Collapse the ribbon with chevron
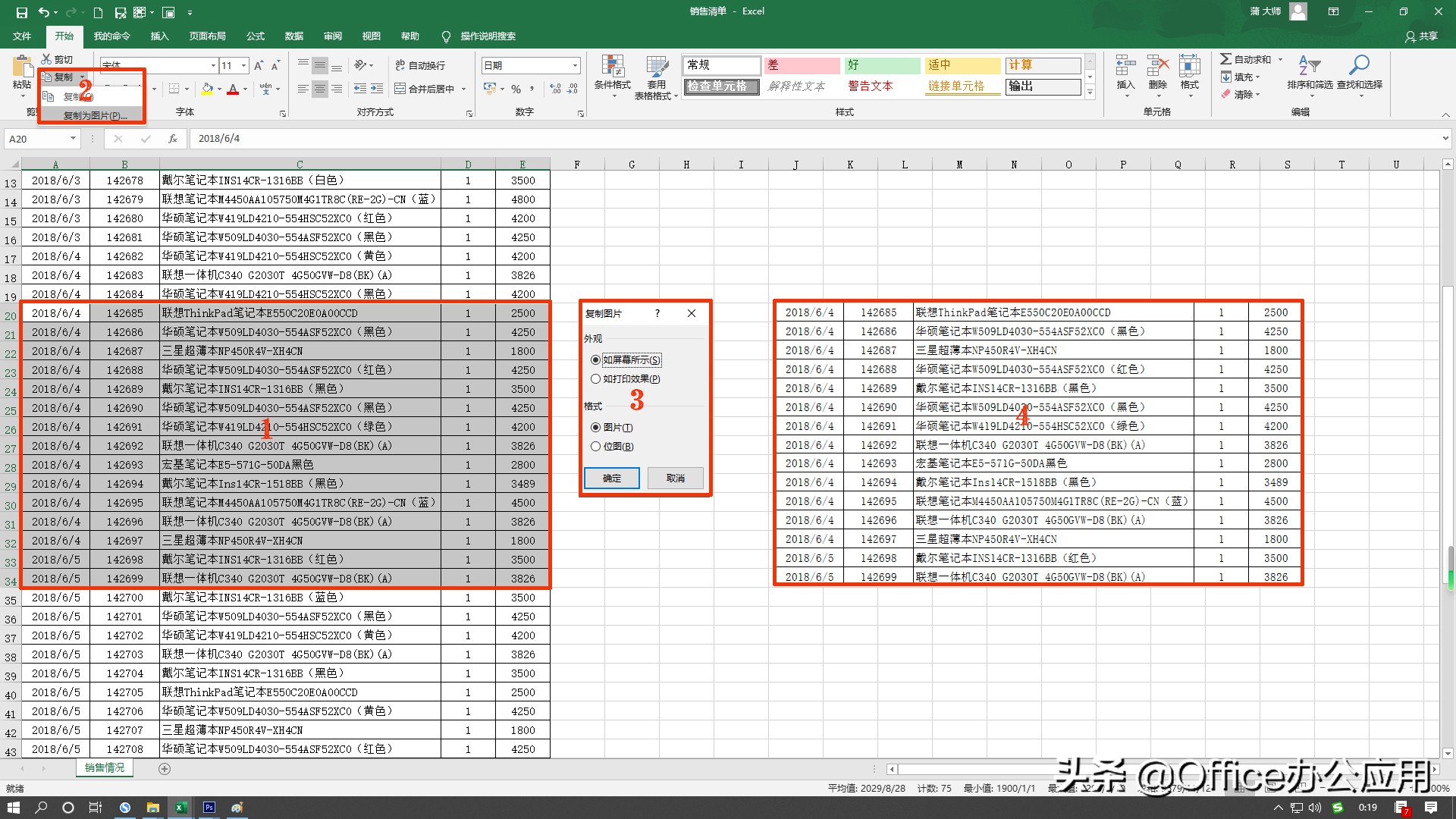Viewport: 1456px width, 819px height. (x=1445, y=115)
